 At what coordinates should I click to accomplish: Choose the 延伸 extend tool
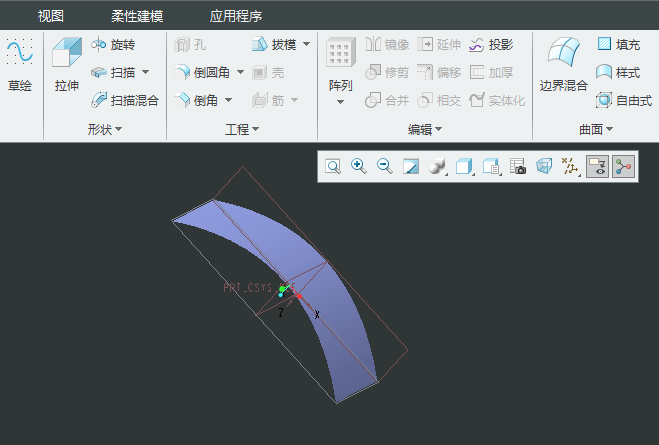coord(439,45)
